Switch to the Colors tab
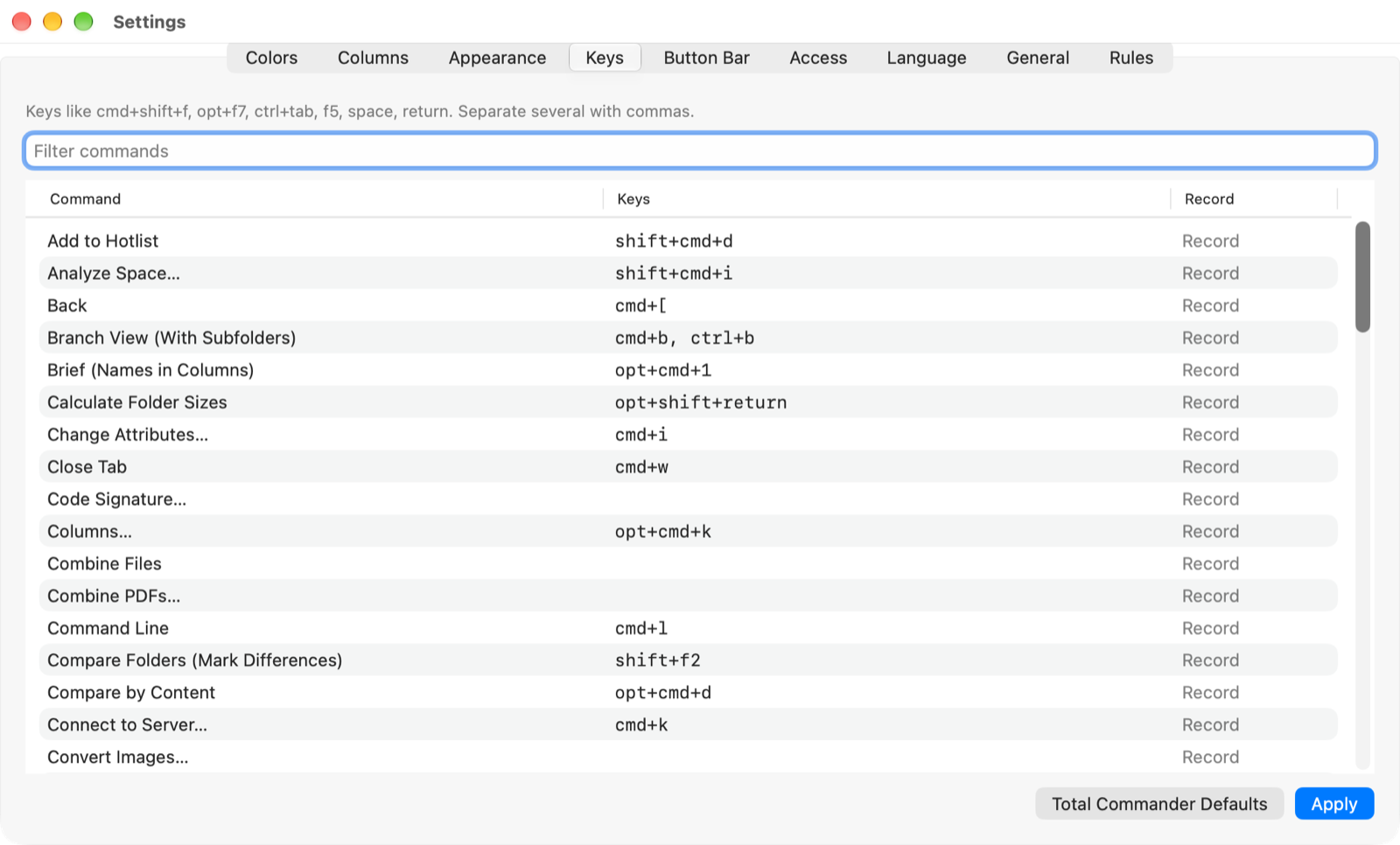 (x=271, y=58)
